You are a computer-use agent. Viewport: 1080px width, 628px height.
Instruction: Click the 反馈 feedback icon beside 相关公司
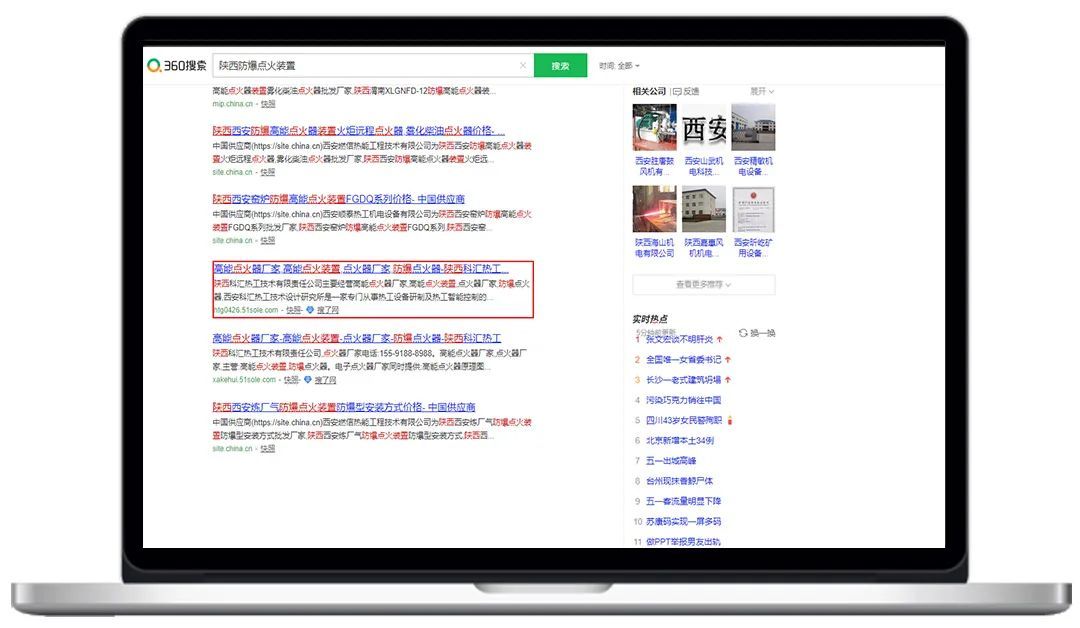click(x=677, y=92)
